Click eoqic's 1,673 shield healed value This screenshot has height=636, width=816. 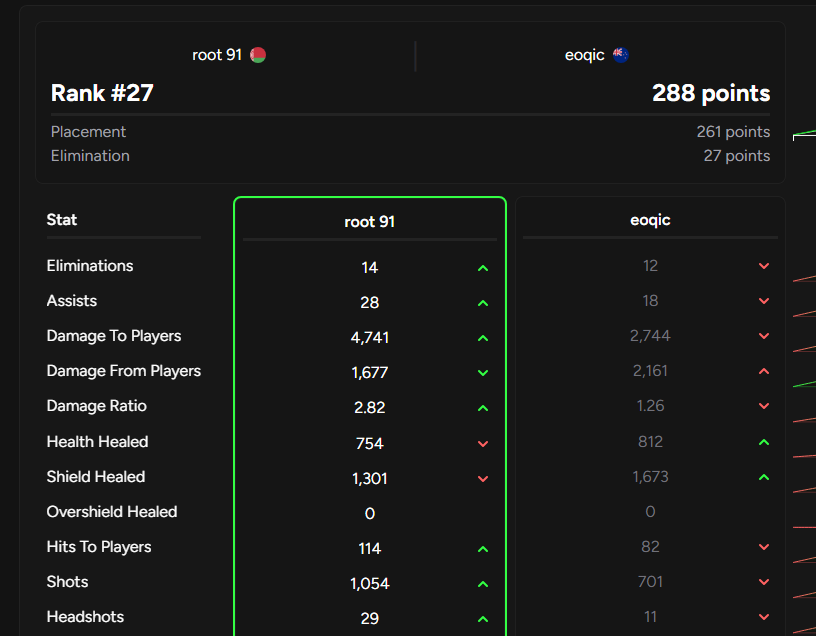650,477
